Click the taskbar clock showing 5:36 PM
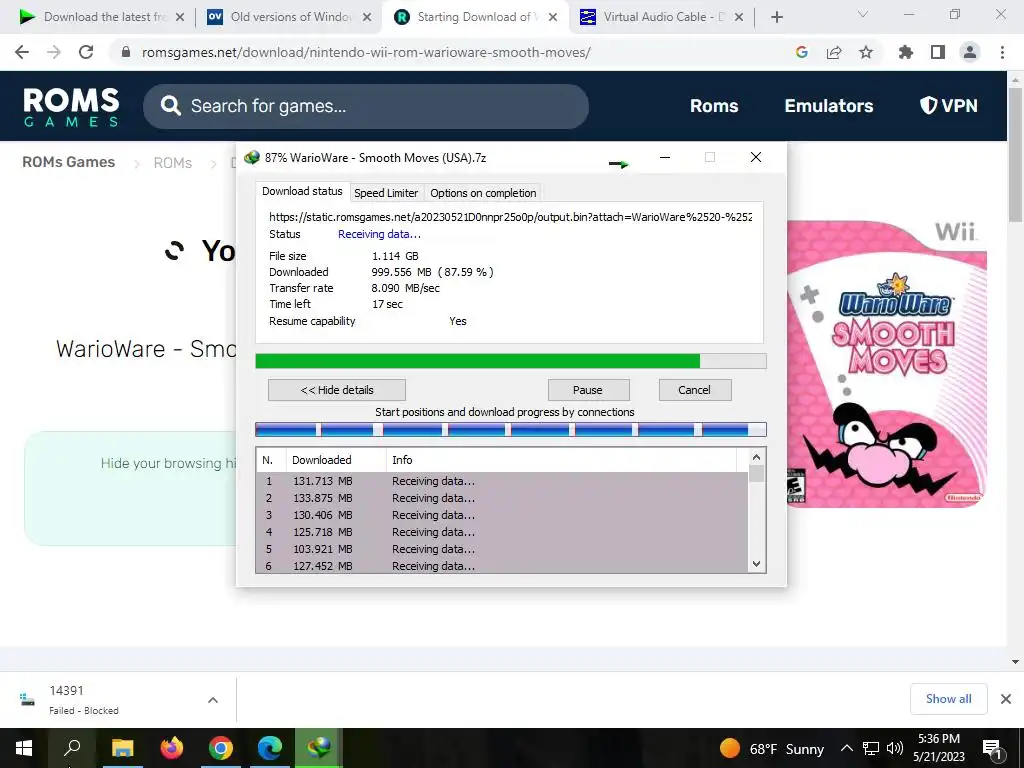The height and width of the screenshot is (768, 1024). tap(938, 748)
